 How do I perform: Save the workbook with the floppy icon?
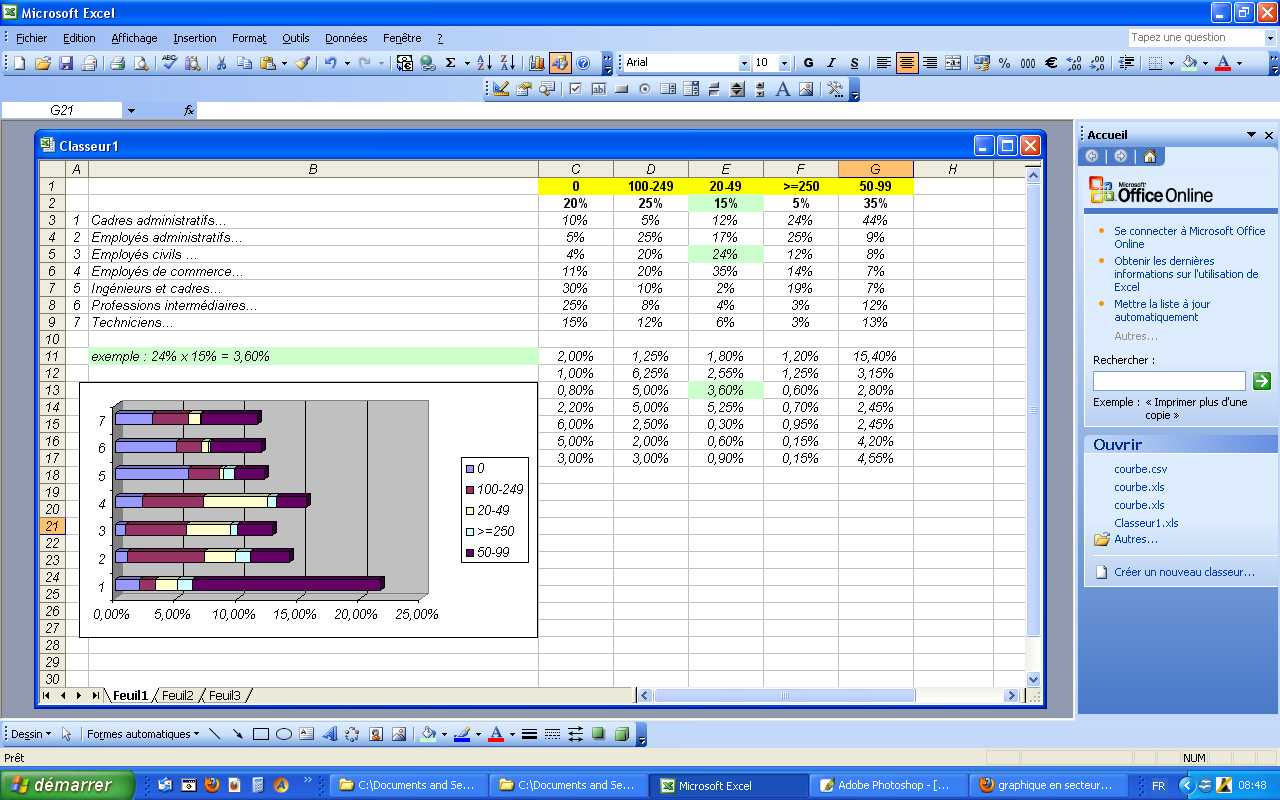point(66,63)
